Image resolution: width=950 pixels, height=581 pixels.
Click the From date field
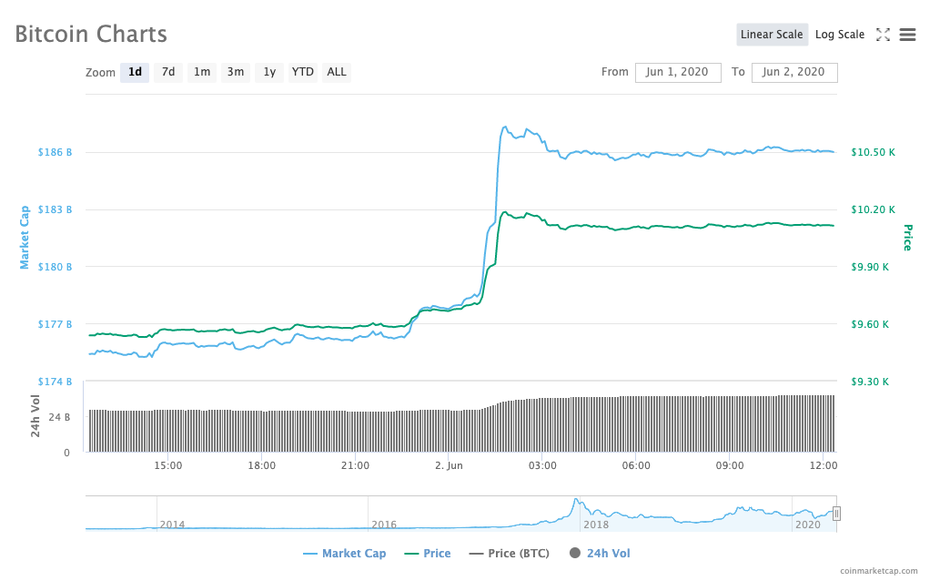coord(677,72)
